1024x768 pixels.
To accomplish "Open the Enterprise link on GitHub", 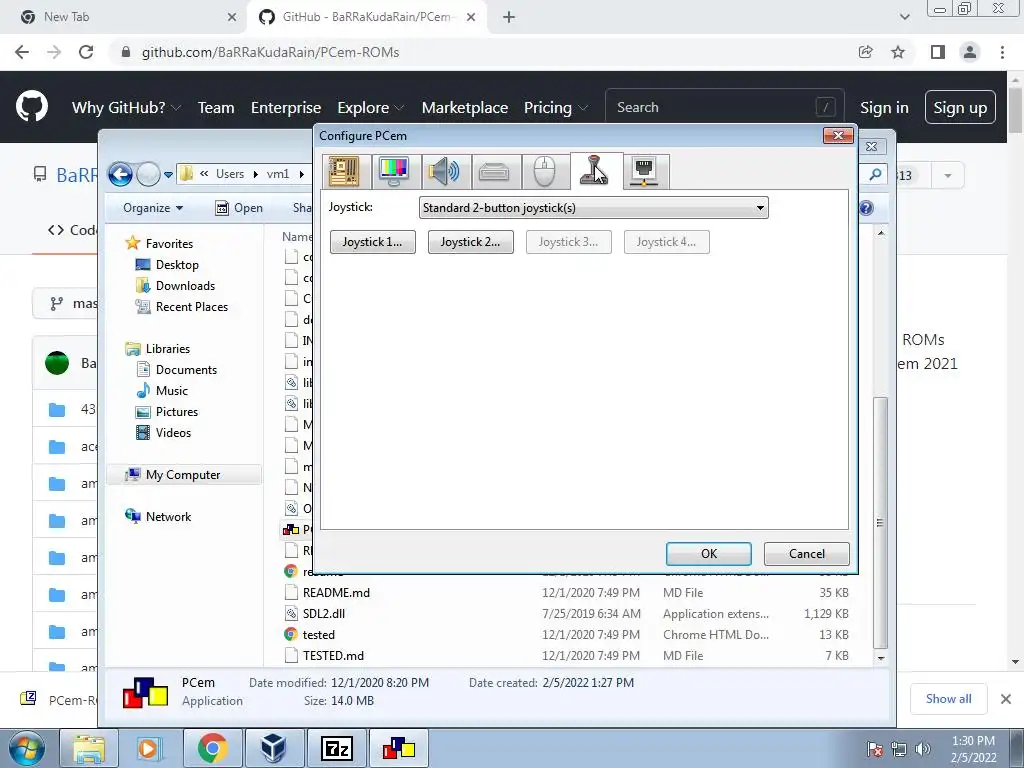I will click(286, 107).
